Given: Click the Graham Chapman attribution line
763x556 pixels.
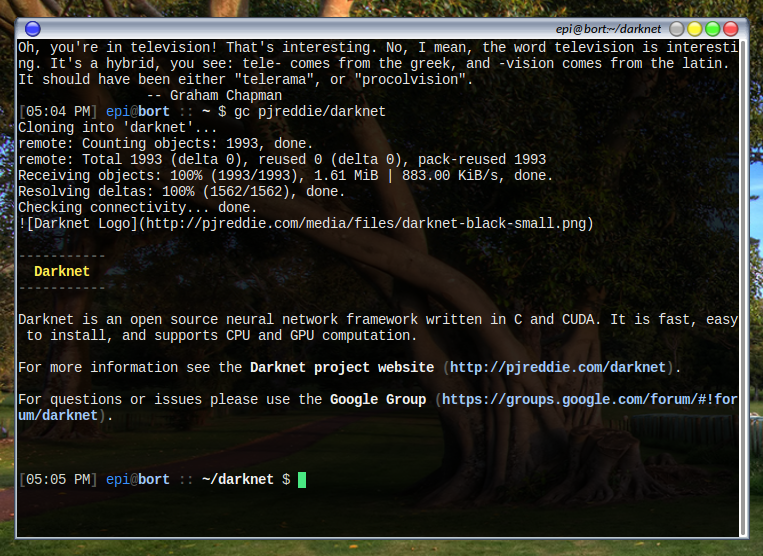Looking at the screenshot, I should click(214, 95).
